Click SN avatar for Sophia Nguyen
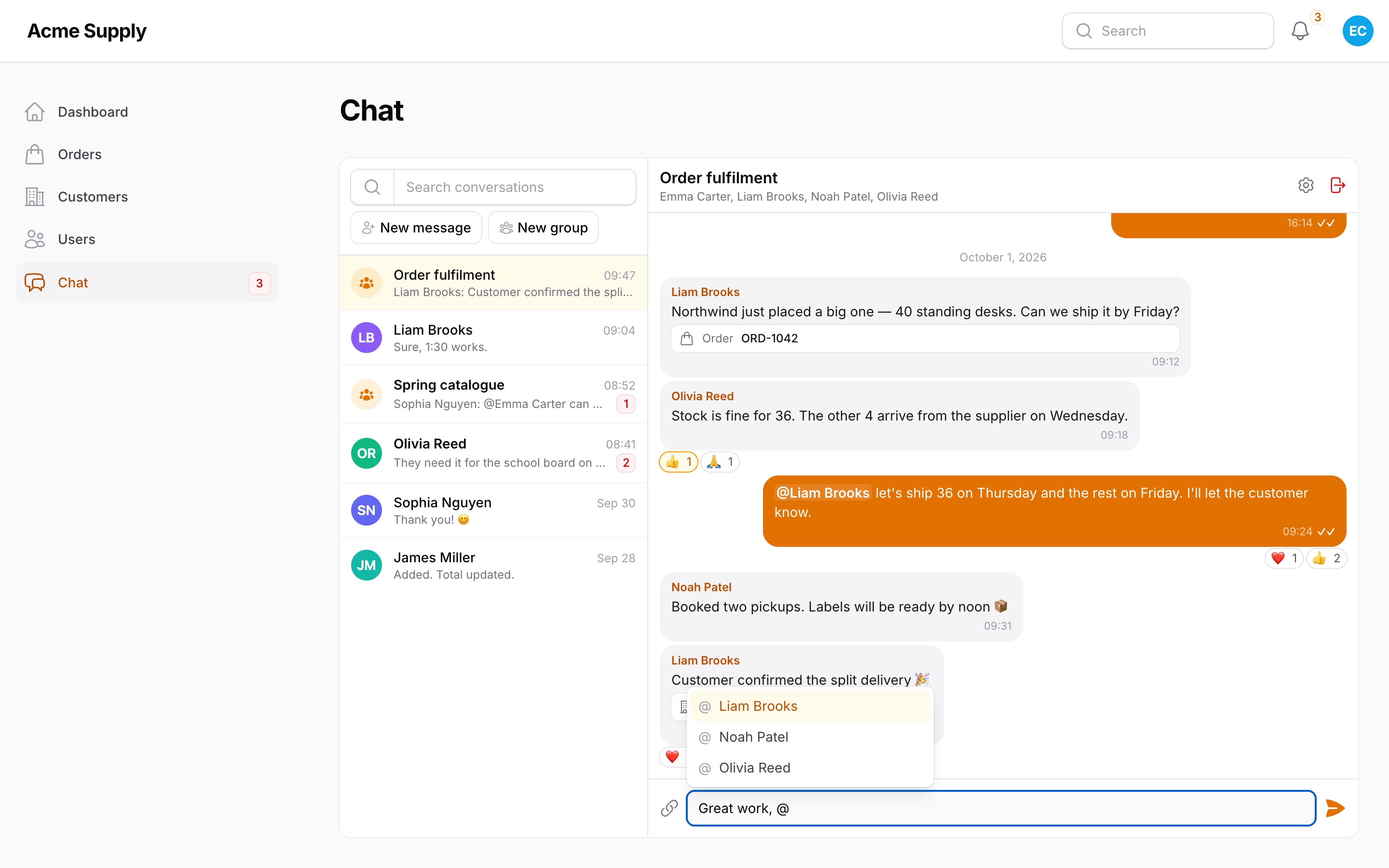 [x=366, y=510]
